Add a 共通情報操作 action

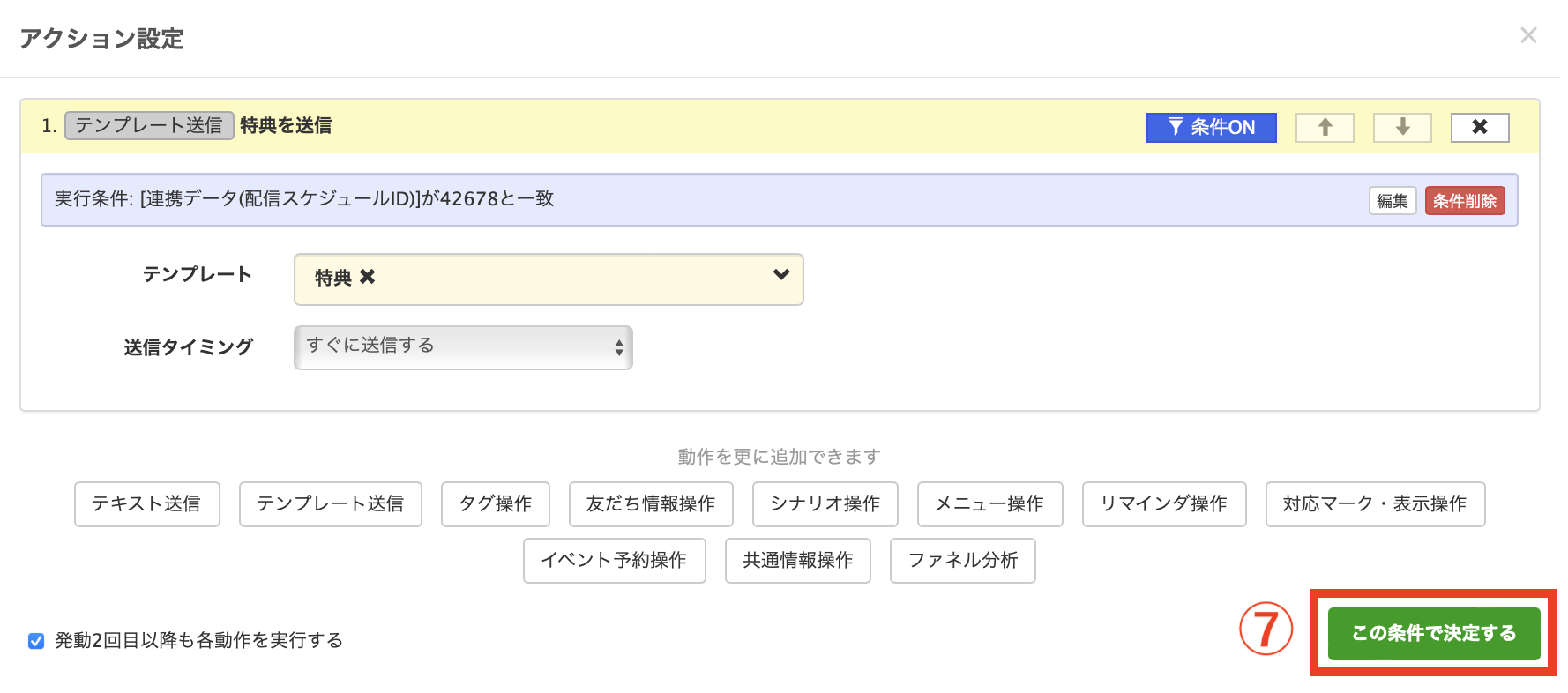(798, 561)
